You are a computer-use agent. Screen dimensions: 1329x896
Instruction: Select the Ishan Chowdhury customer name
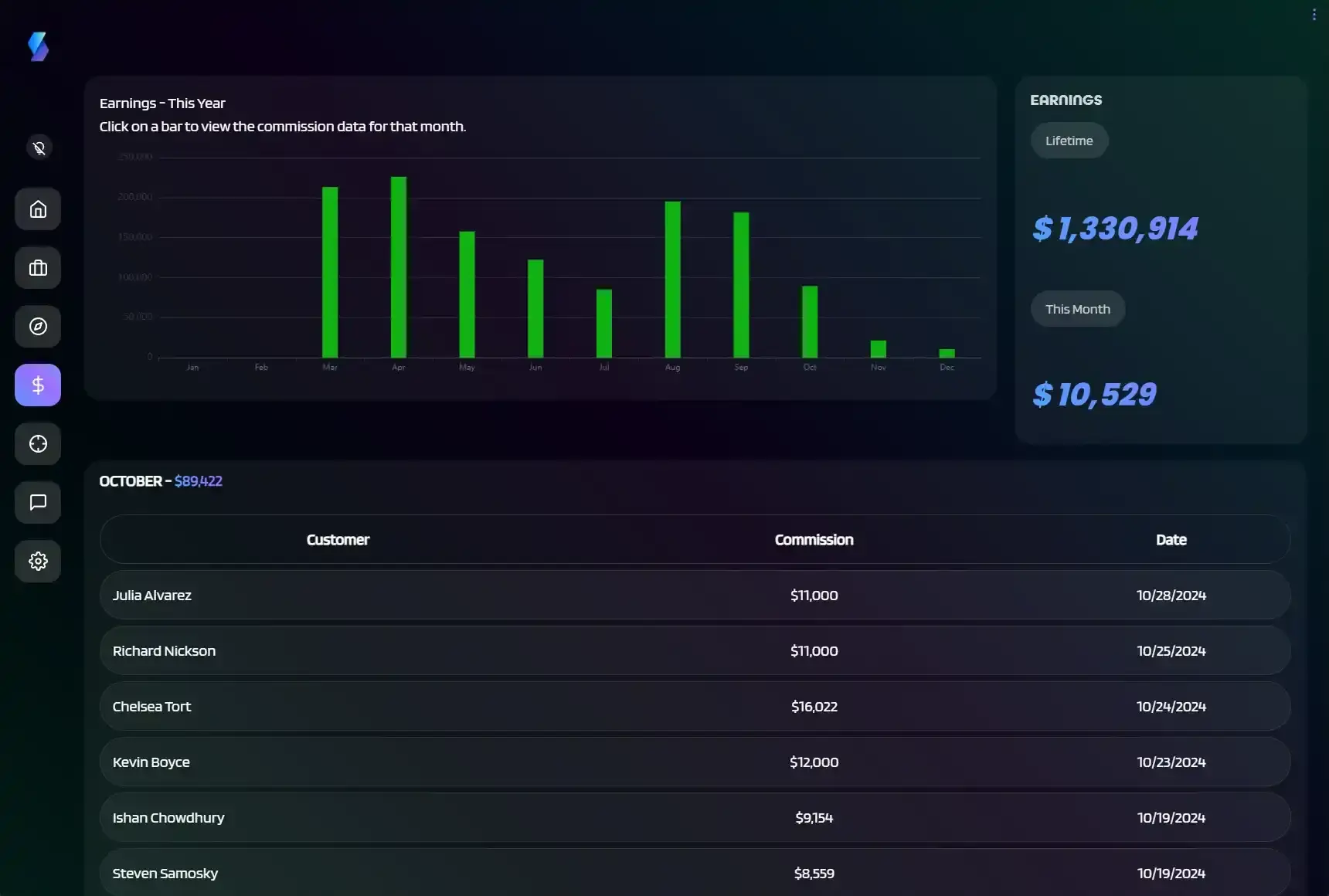[x=168, y=818]
